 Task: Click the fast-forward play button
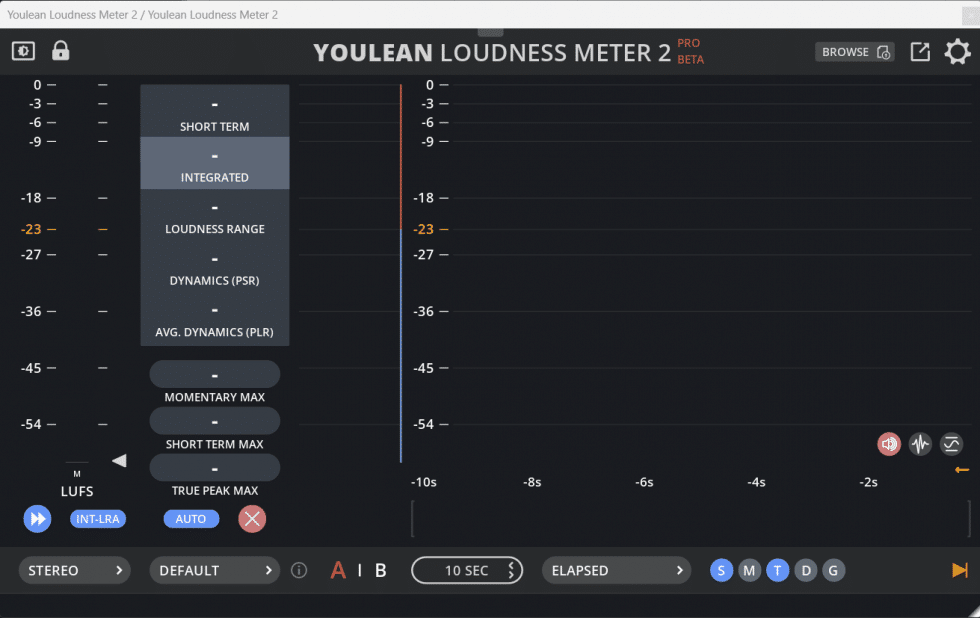click(x=38, y=519)
